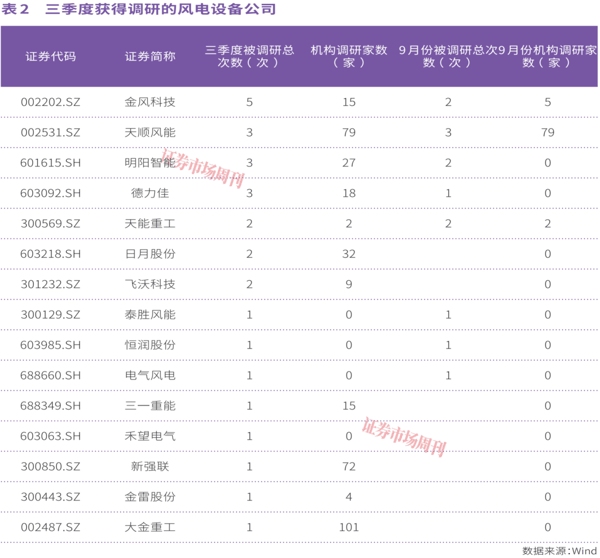Click the table title '三季度获得调研的风电设备公司'
The width and height of the screenshot is (600, 558).
[x=161, y=9]
